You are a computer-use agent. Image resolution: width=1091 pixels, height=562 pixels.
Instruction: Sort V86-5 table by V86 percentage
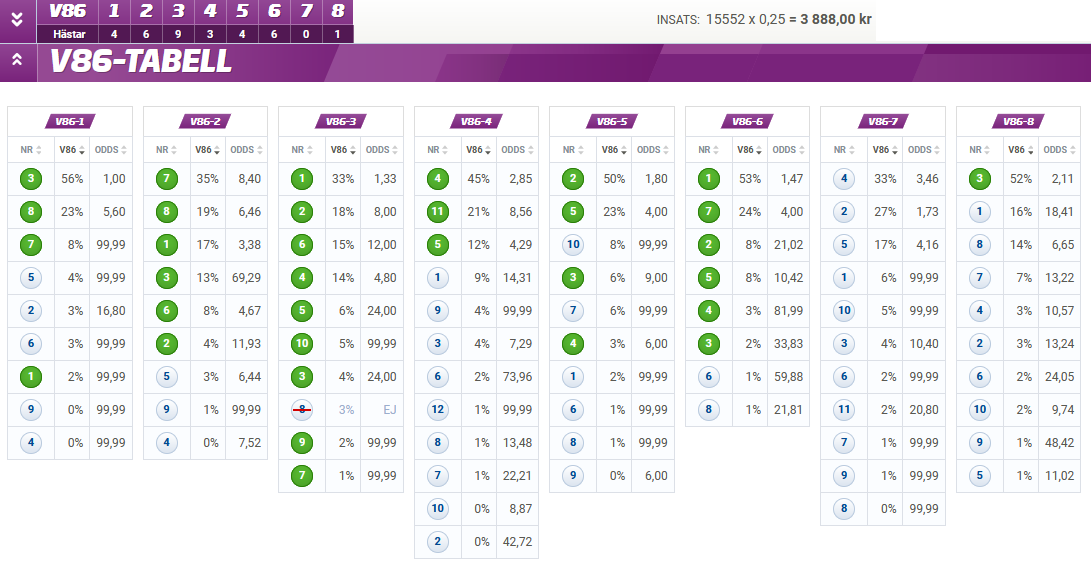point(614,150)
